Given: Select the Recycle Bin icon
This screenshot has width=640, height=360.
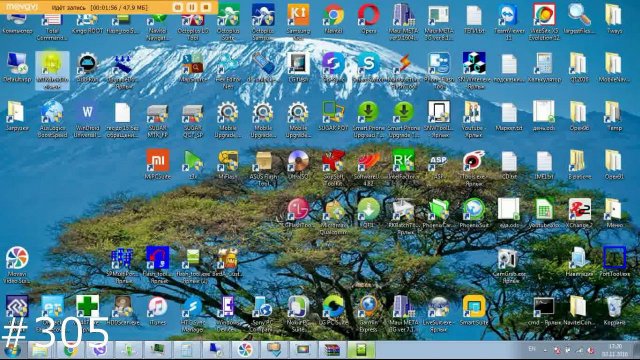Looking at the screenshot, I should point(614,311).
